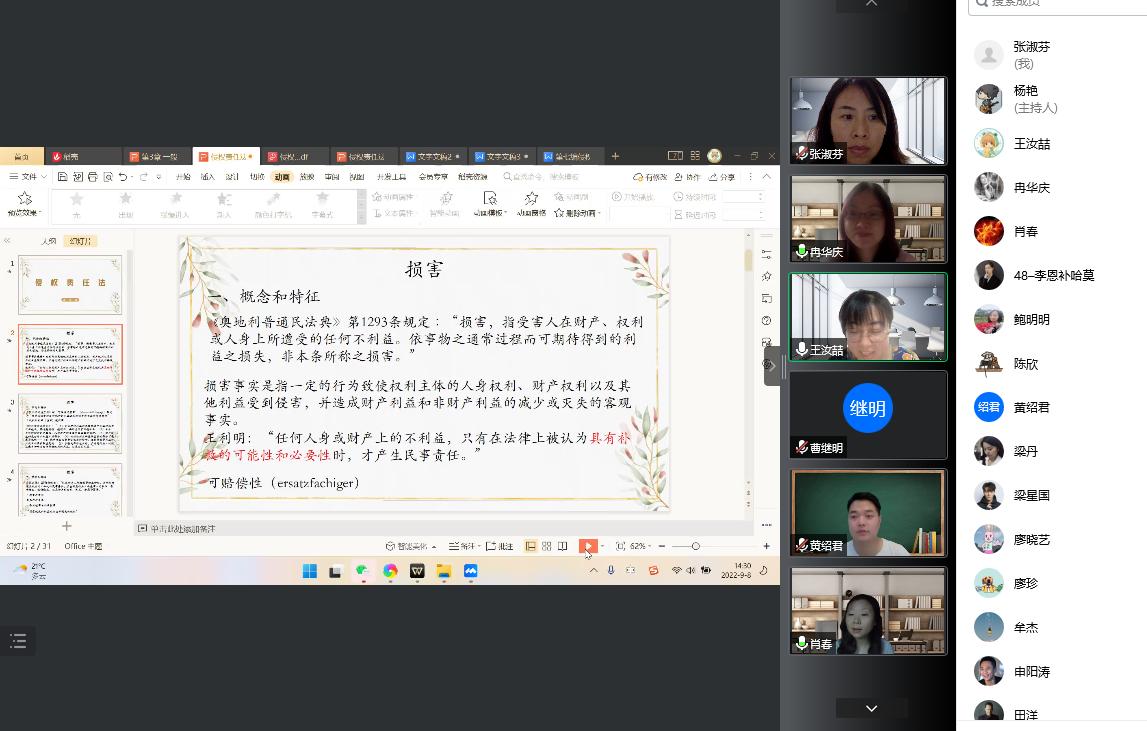Viewport: 1147px width, 731px height.
Task: Expand the 文件 file menu dropdown
Action: [28, 177]
